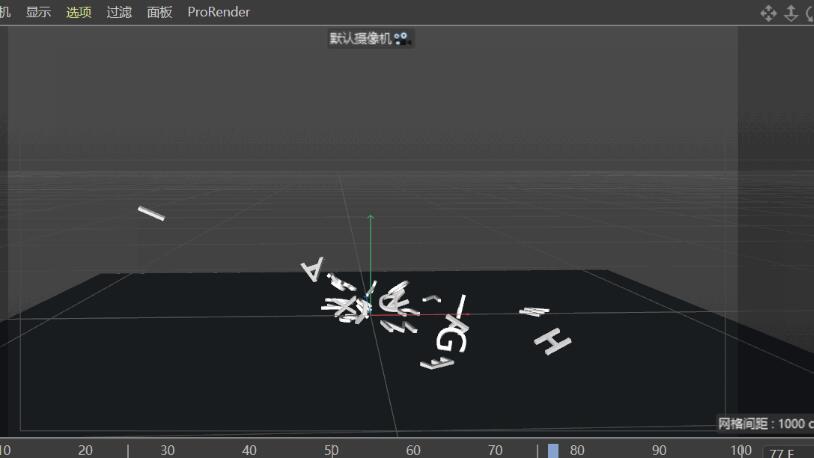Open the ProRender menu
The image size is (814, 458).
pos(219,12)
